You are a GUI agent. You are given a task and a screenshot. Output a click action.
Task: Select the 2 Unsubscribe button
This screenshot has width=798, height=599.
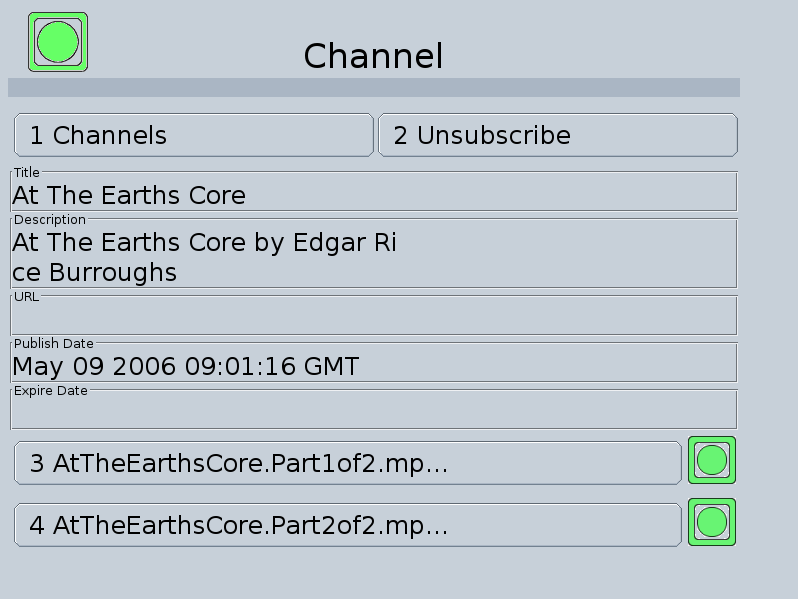[x=558, y=135]
